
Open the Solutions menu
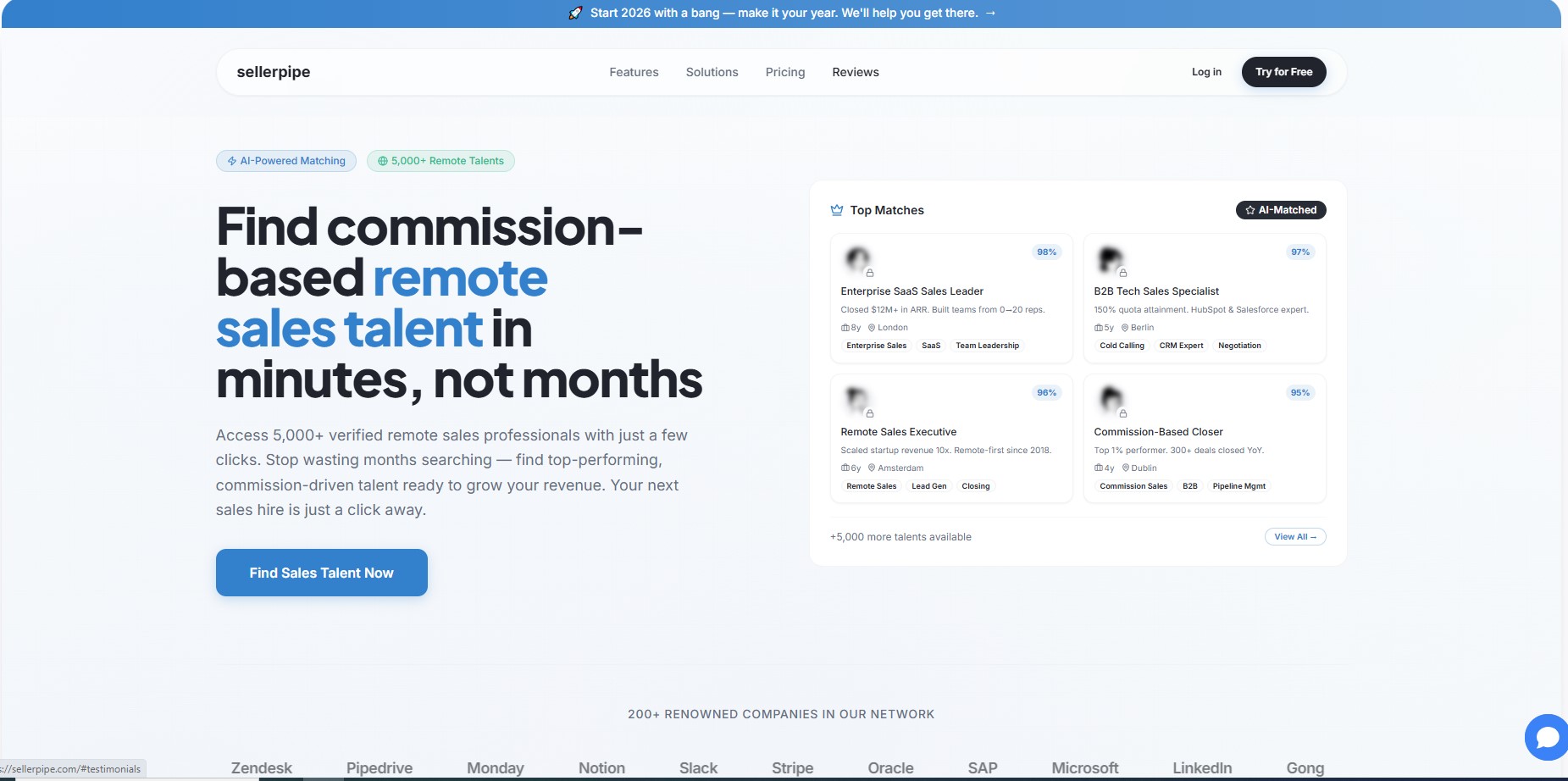[712, 72]
